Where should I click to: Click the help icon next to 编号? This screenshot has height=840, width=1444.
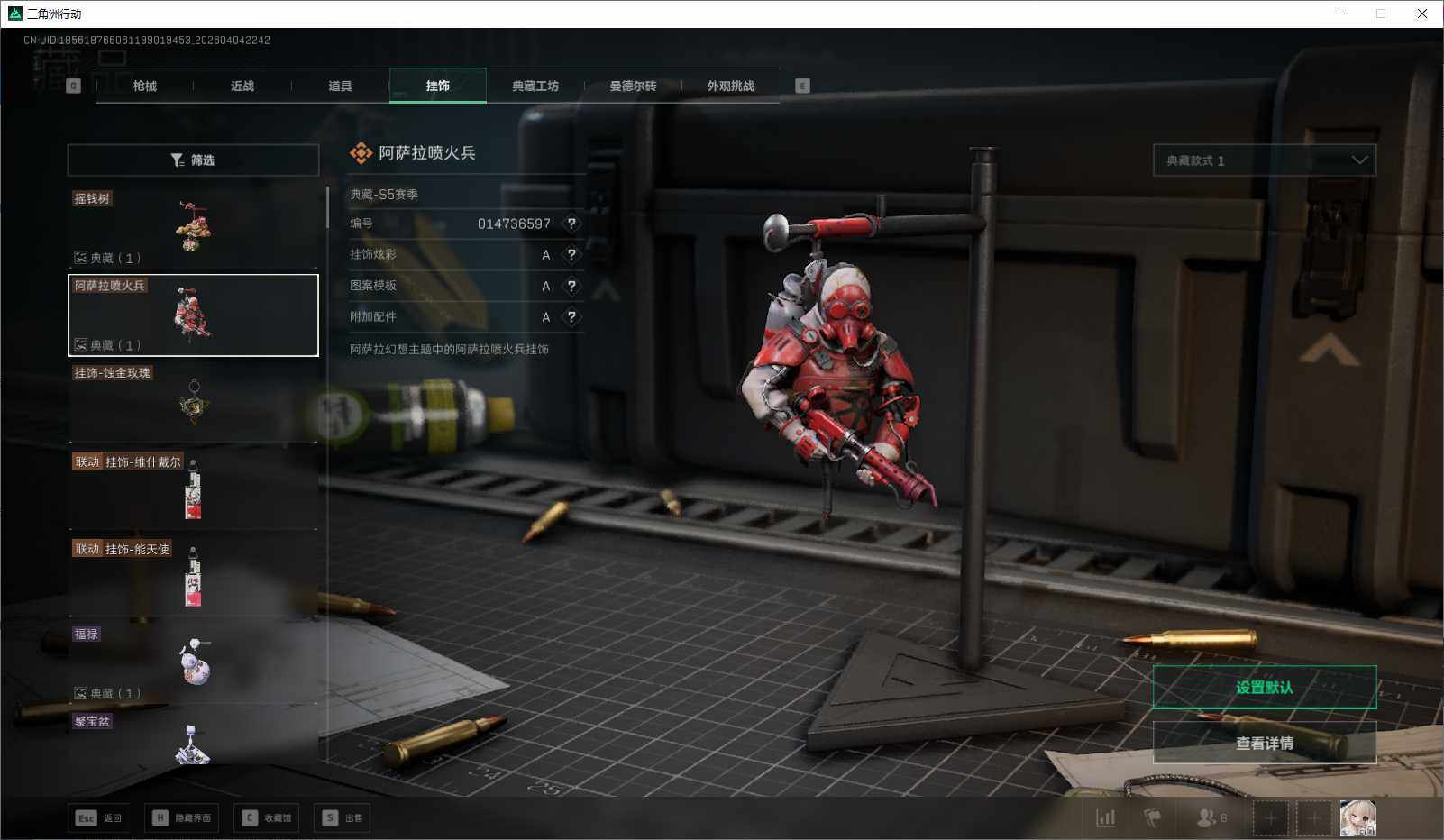click(x=571, y=224)
